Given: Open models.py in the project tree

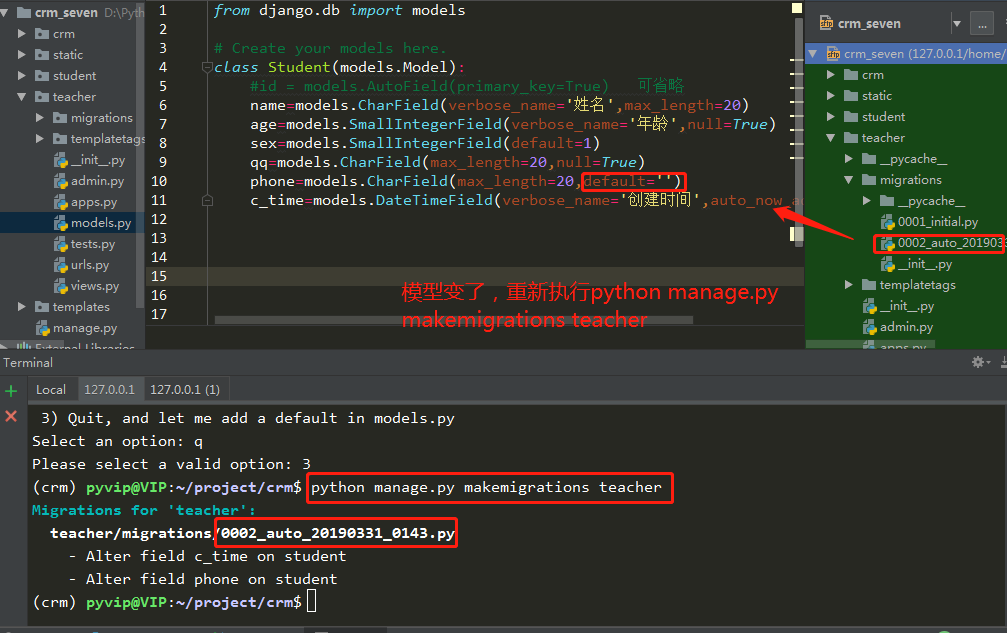Looking at the screenshot, I should tap(101, 223).
